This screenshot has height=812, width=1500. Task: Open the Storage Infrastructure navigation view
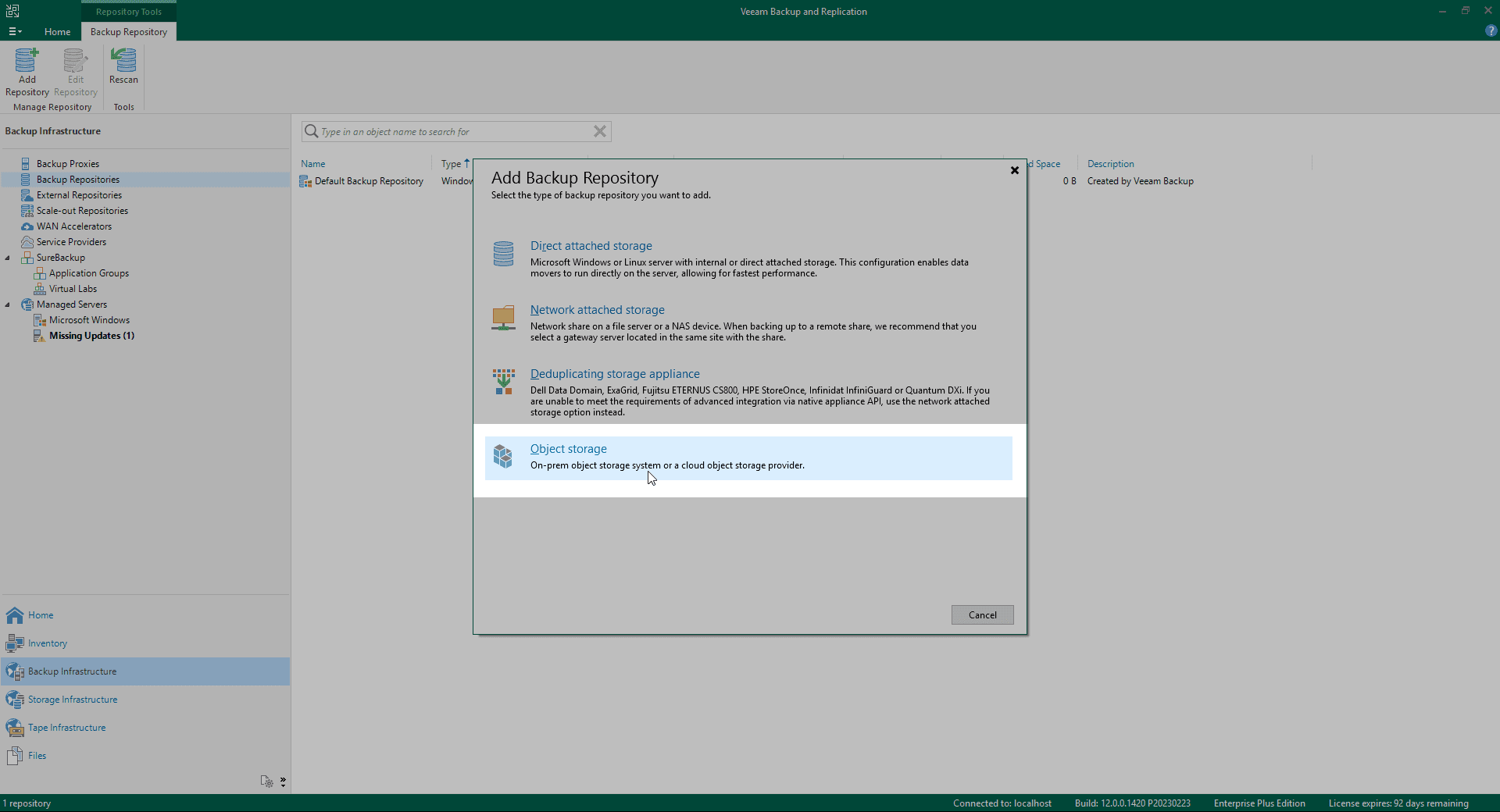73,700
